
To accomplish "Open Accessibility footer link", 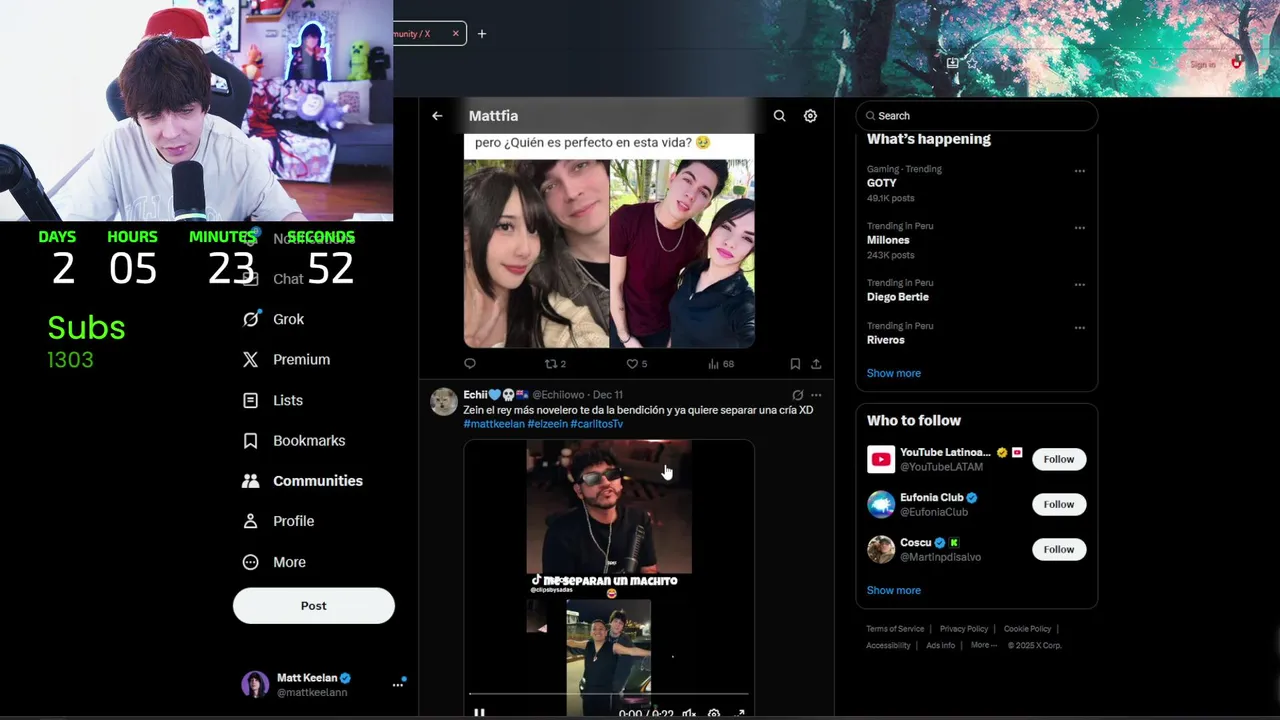I will click(888, 645).
